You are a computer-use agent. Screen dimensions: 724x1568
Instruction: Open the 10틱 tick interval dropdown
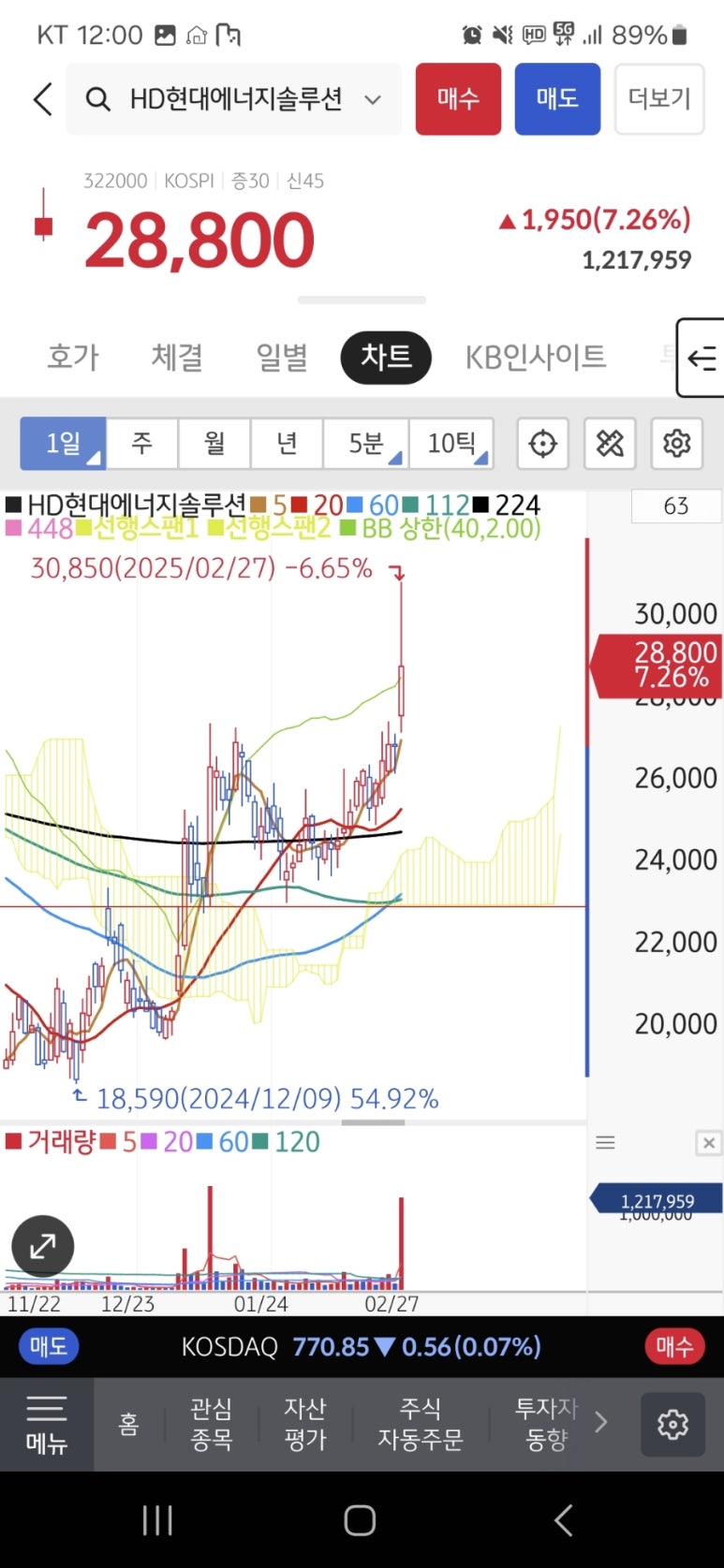451,443
